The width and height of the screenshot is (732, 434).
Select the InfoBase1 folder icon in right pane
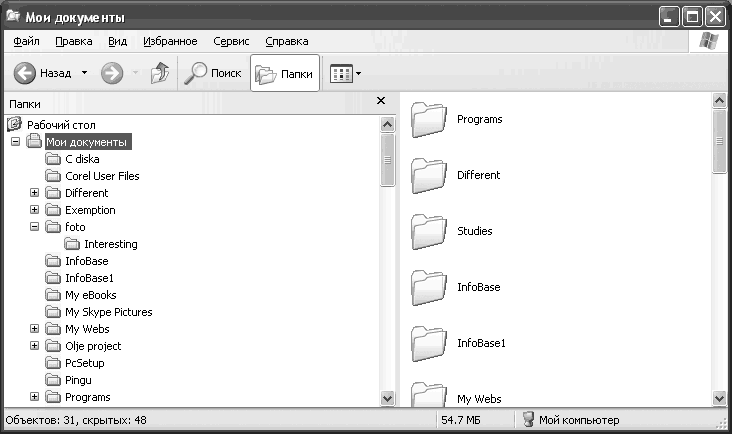[429, 343]
